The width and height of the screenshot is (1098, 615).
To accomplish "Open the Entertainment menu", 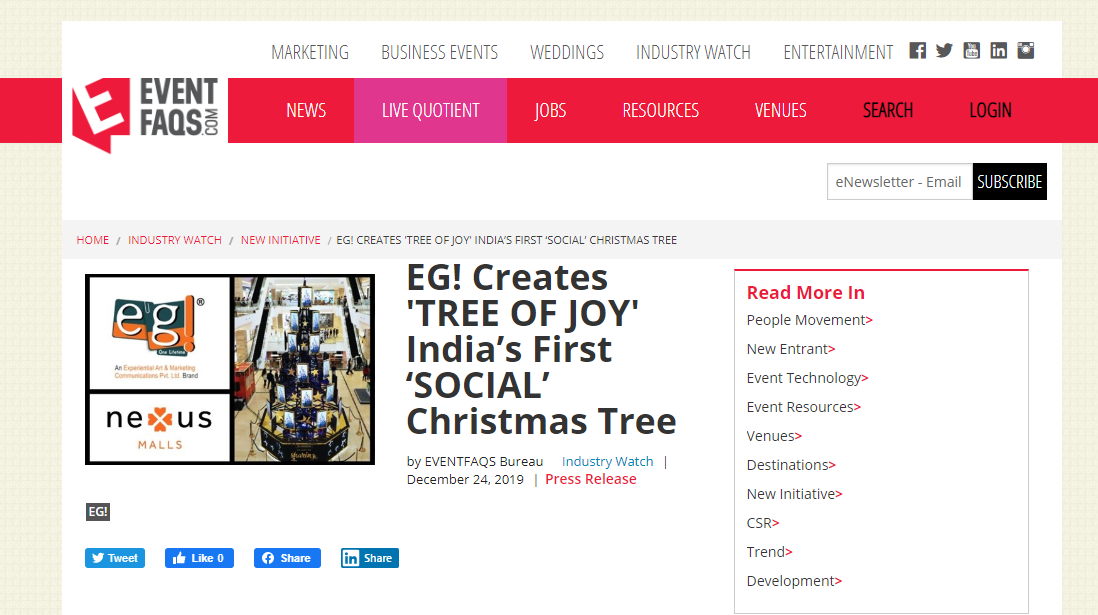I will click(x=838, y=53).
